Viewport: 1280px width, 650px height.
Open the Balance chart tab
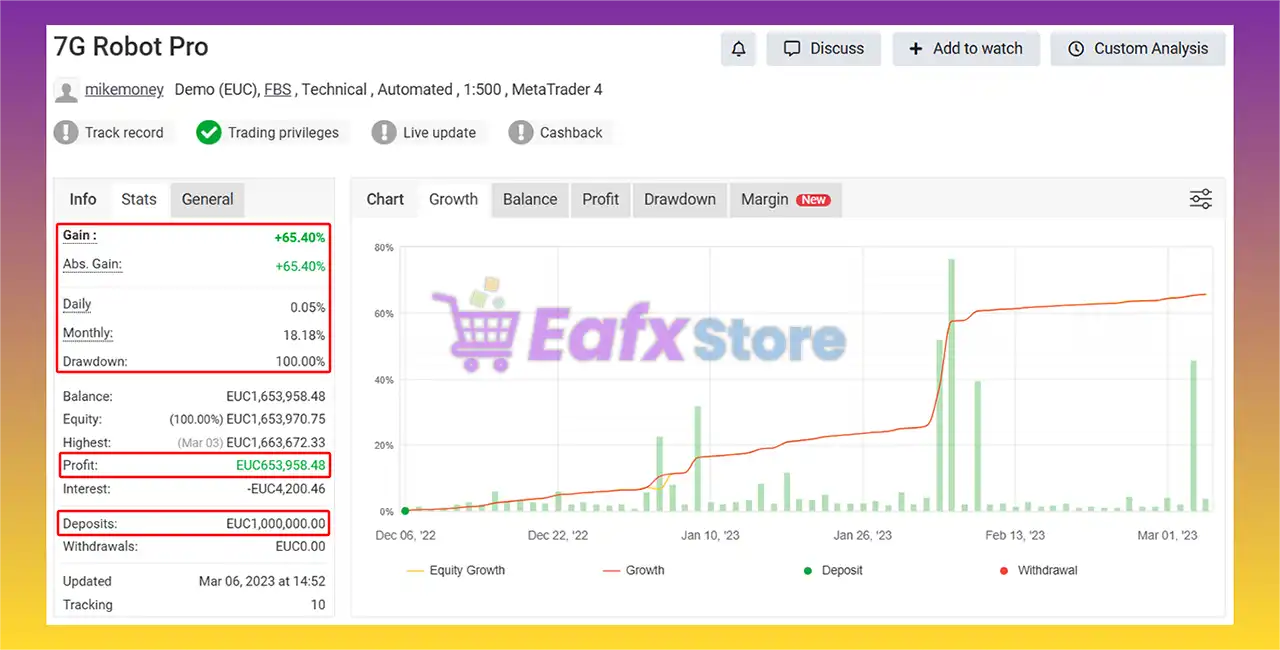click(529, 199)
